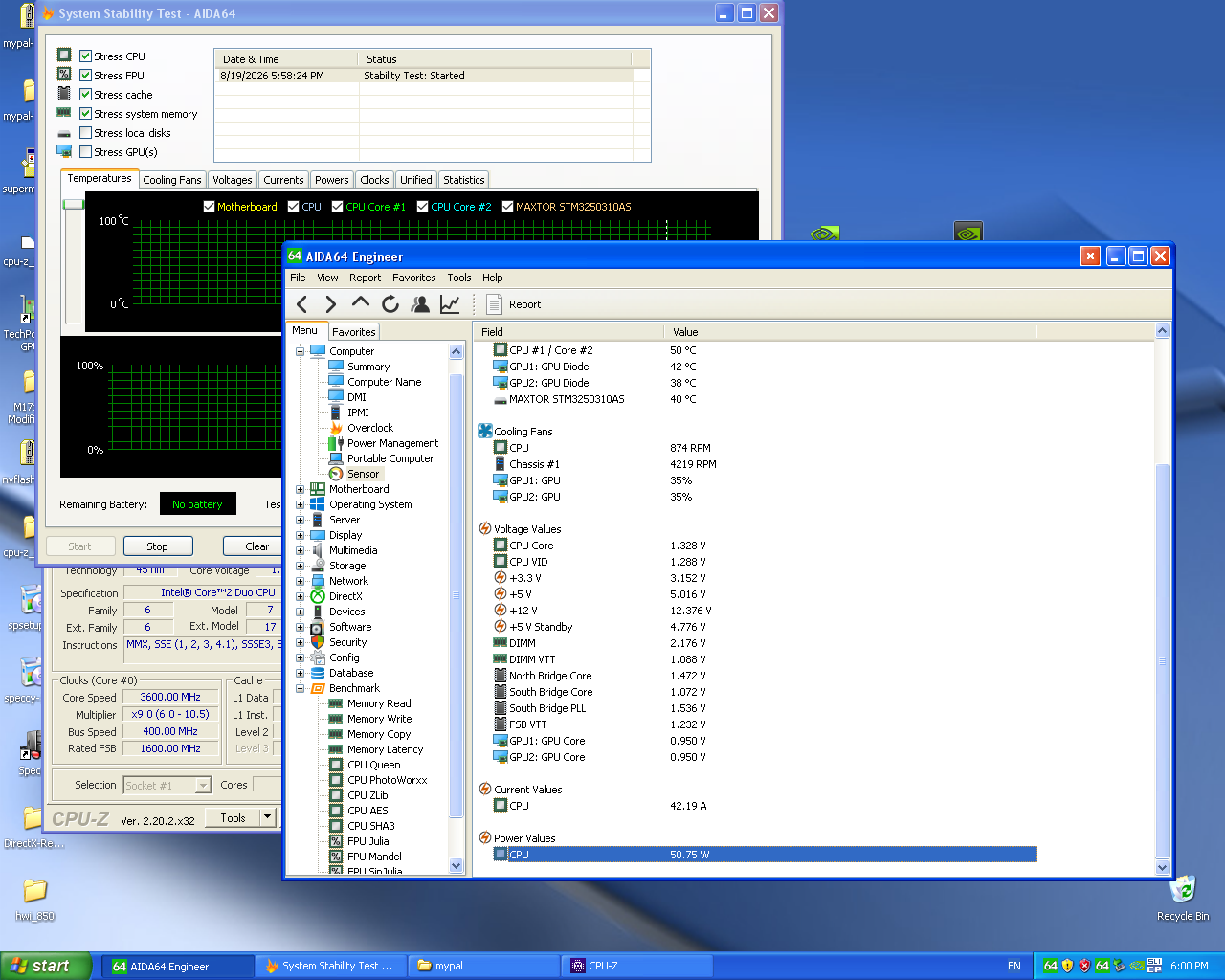
Task: Expand the Display tree node
Action: pyautogui.click(x=300, y=535)
